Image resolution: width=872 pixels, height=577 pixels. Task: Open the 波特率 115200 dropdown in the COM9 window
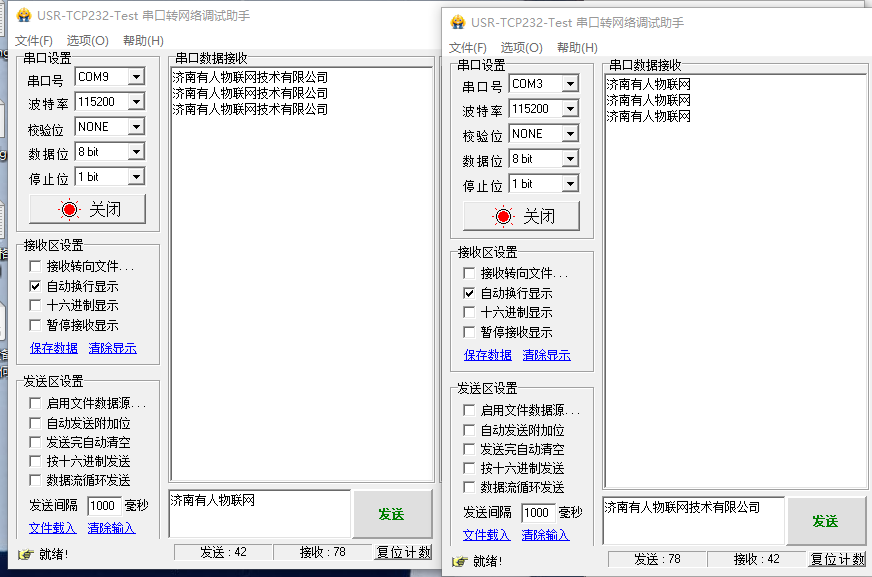(136, 102)
